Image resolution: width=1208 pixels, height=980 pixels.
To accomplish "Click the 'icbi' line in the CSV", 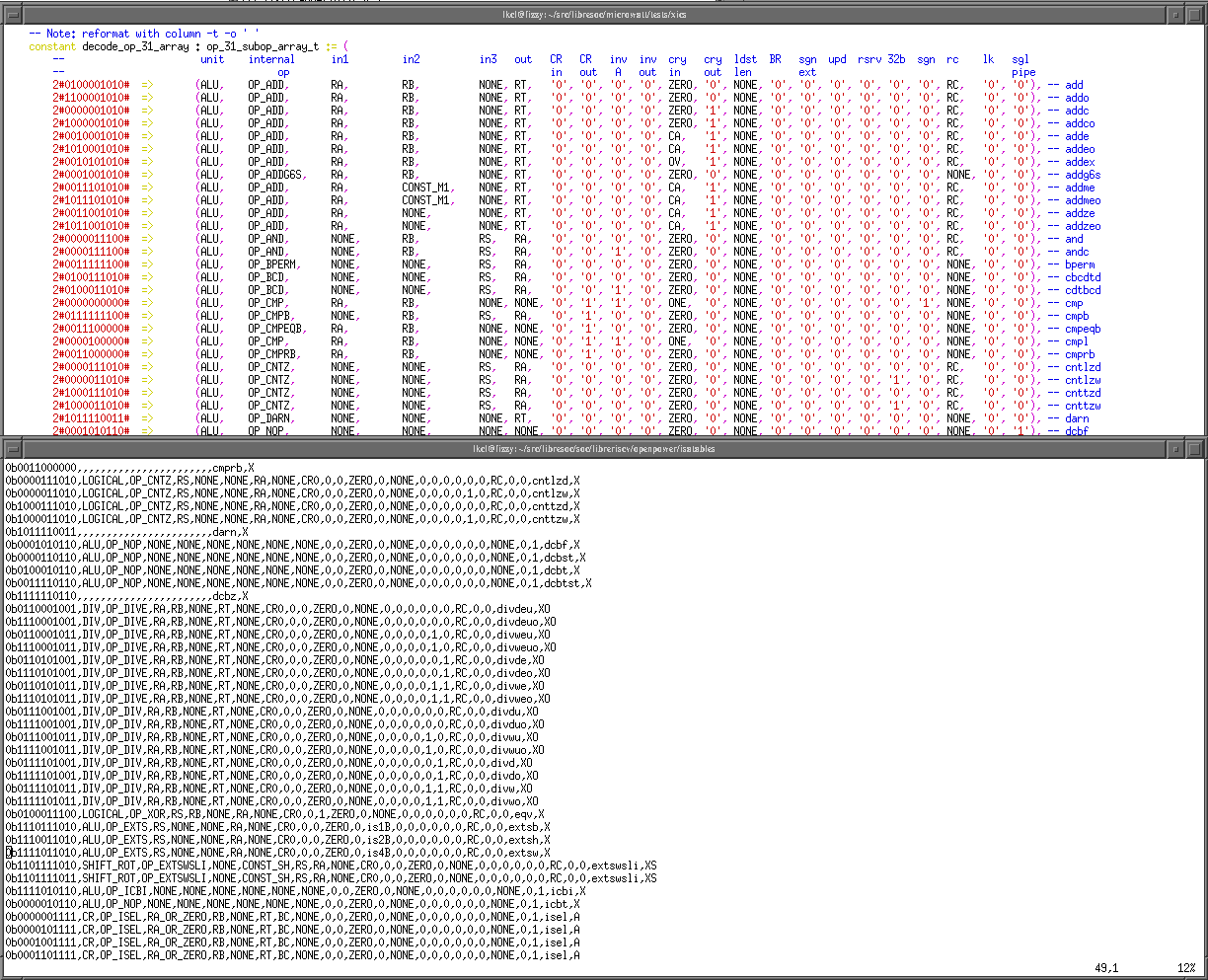I will [296, 891].
